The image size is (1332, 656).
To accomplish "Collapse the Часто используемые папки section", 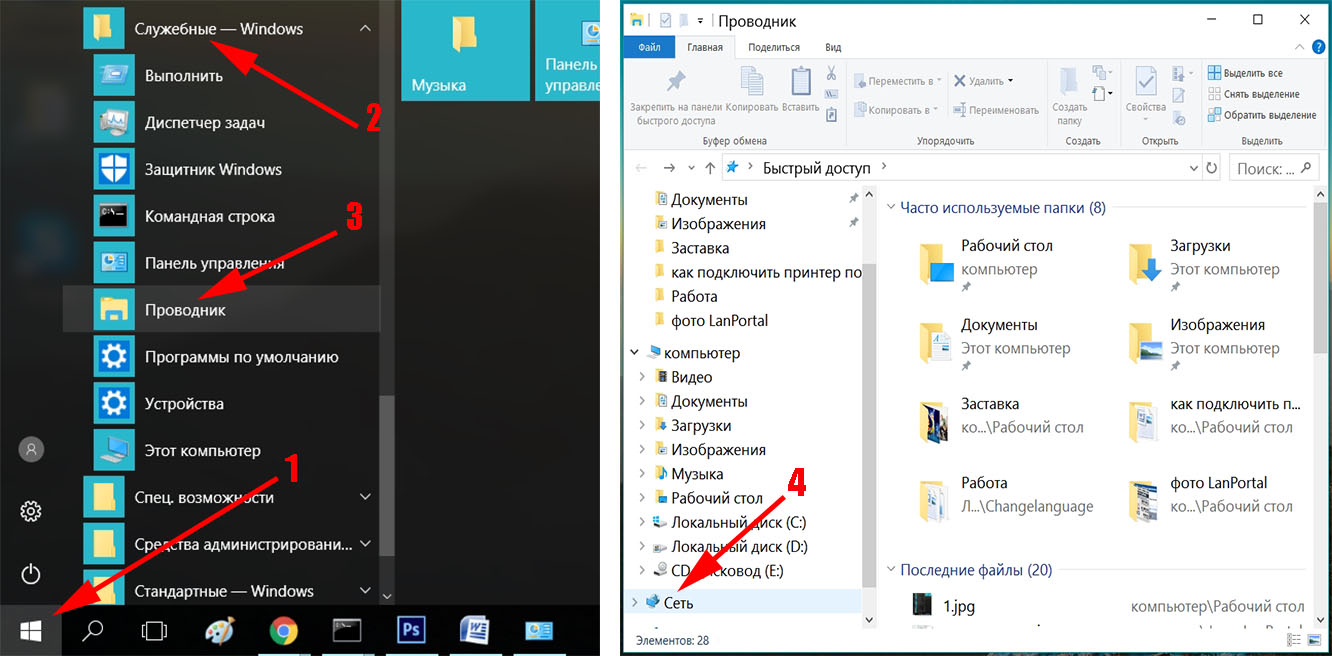I will click(x=890, y=208).
